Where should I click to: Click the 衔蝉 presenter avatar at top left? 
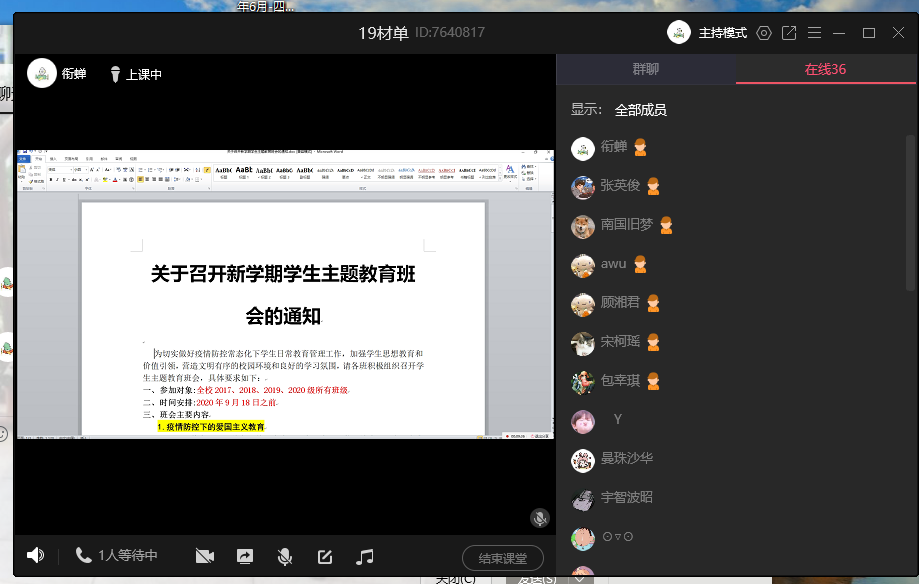[x=42, y=73]
